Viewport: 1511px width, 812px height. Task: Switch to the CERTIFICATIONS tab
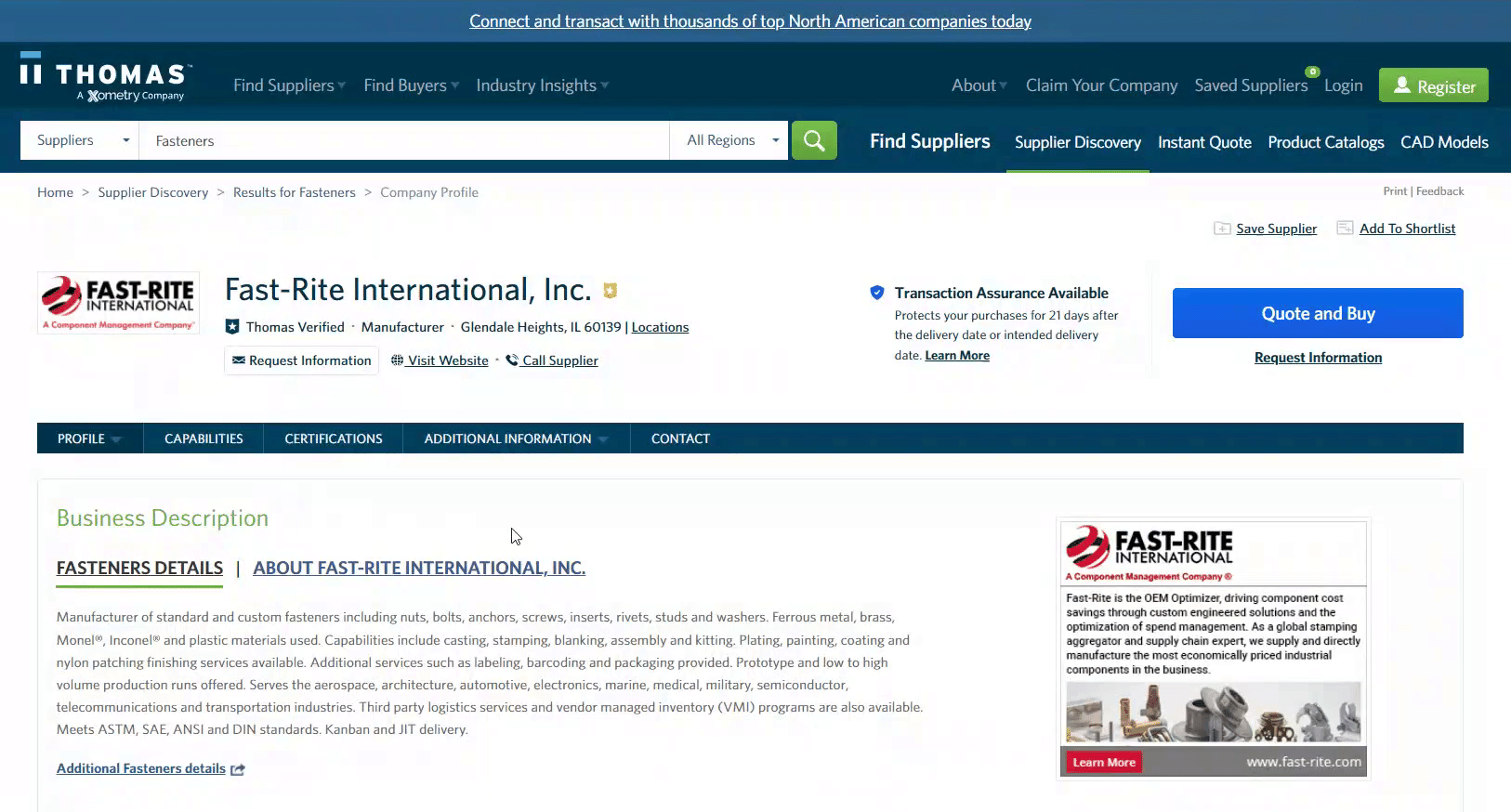(x=334, y=439)
